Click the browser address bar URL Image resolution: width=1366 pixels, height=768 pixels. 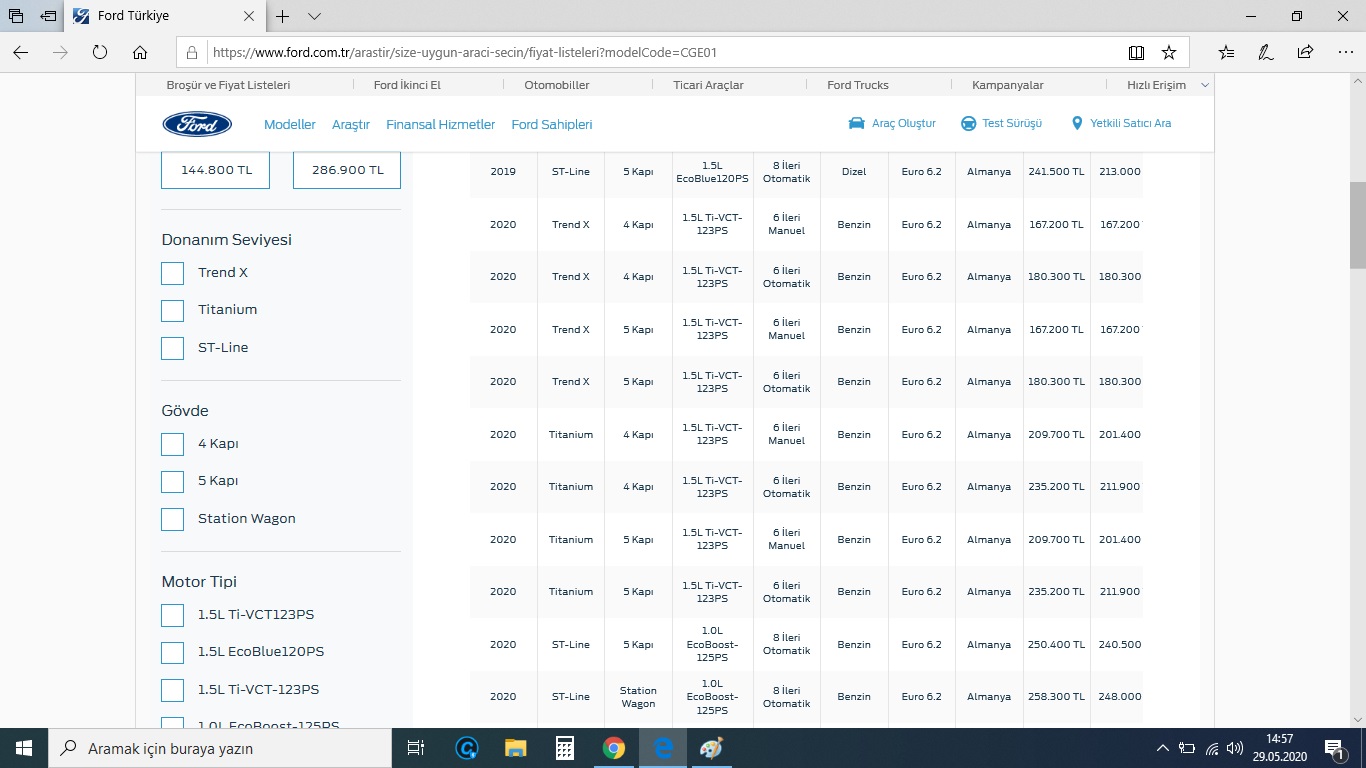(x=464, y=52)
